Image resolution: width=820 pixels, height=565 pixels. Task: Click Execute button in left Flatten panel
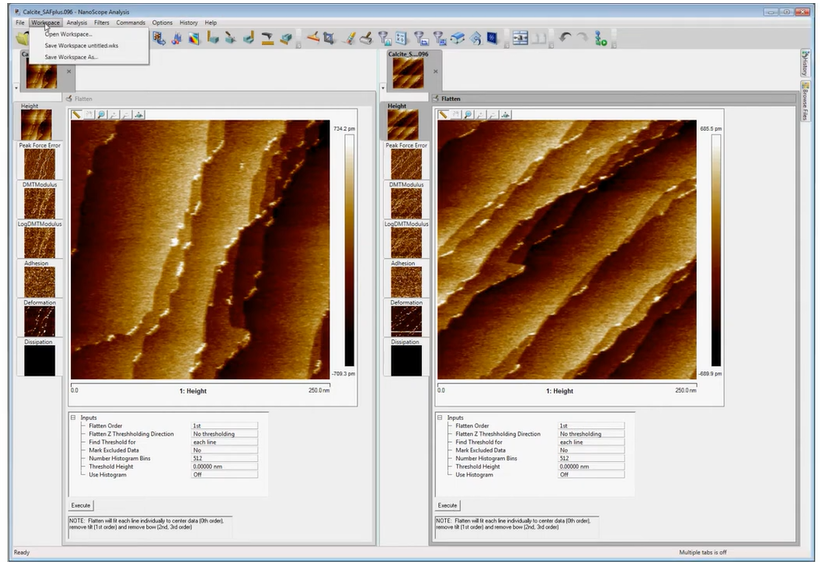[81, 505]
